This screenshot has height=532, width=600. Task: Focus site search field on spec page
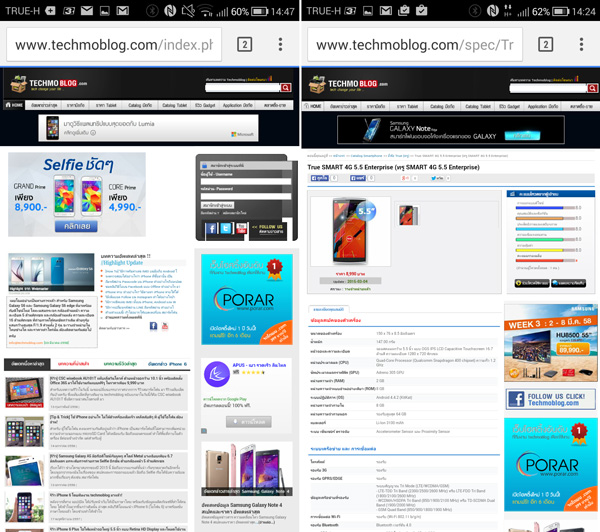point(548,88)
